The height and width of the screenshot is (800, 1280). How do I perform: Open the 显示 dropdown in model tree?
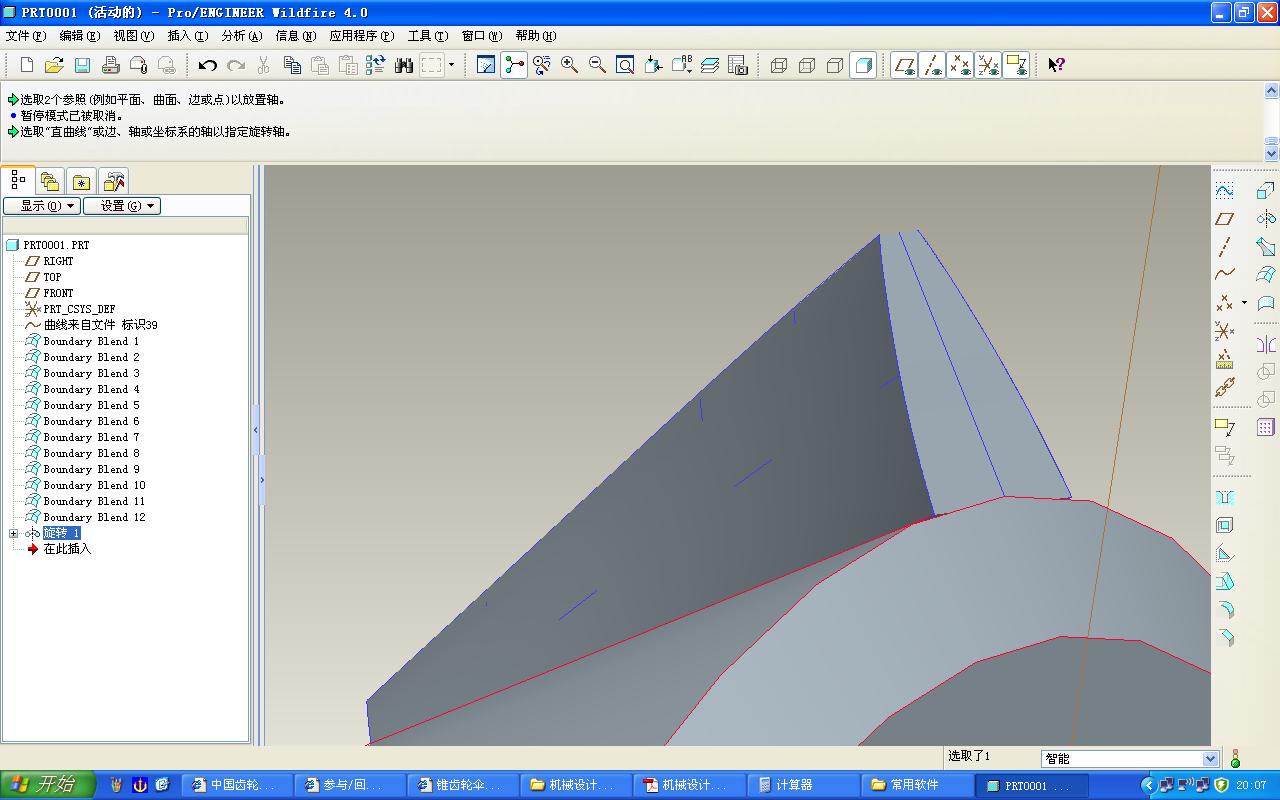tap(41, 206)
